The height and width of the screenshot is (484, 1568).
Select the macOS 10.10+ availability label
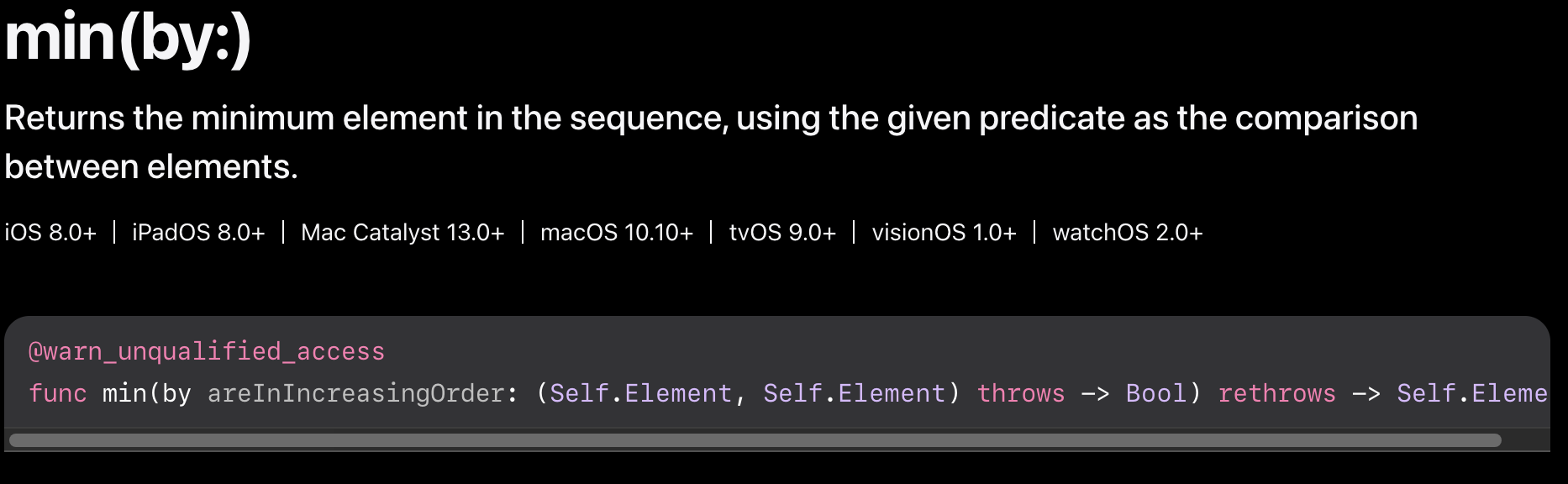617,233
